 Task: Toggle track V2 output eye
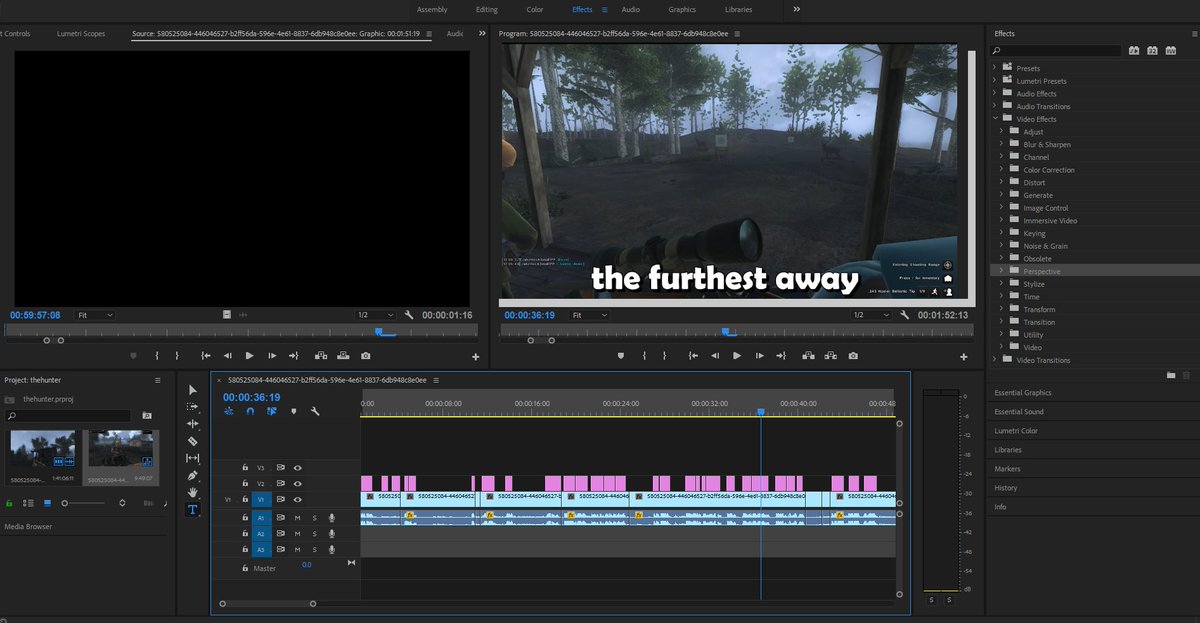click(x=297, y=483)
